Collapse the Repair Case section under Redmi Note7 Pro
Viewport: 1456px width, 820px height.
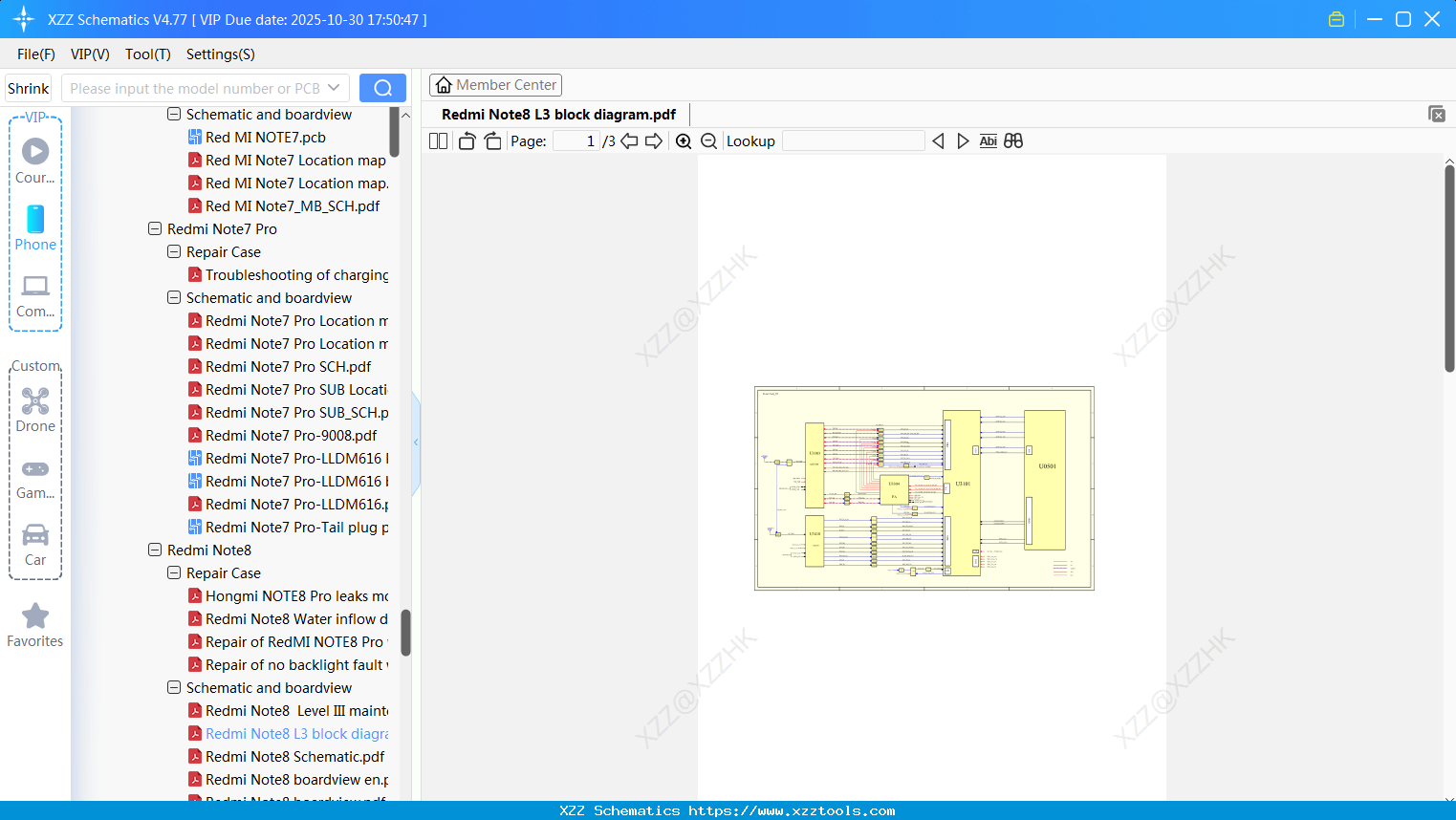(x=173, y=251)
